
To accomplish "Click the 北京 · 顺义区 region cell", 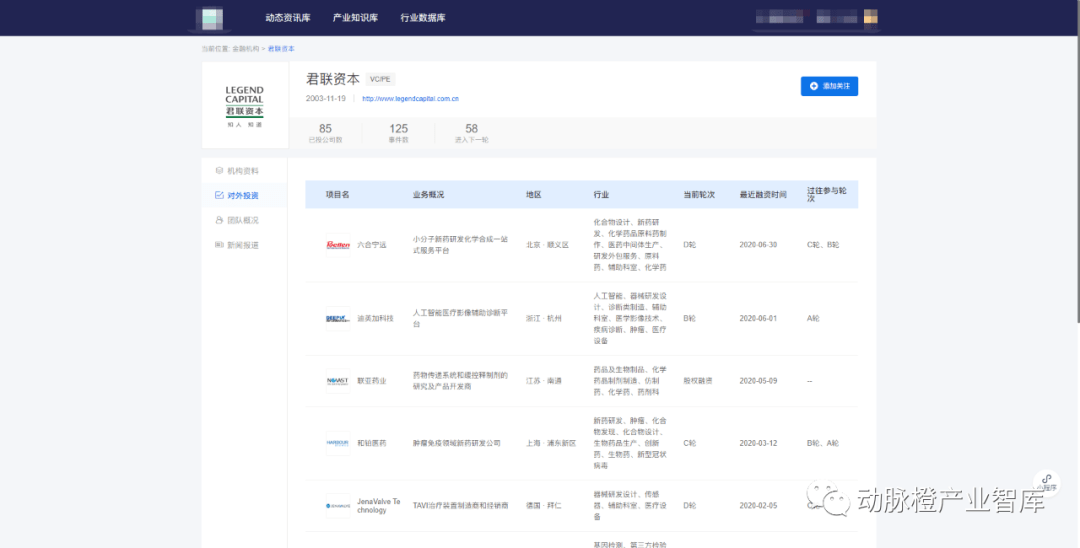I will 548,245.
